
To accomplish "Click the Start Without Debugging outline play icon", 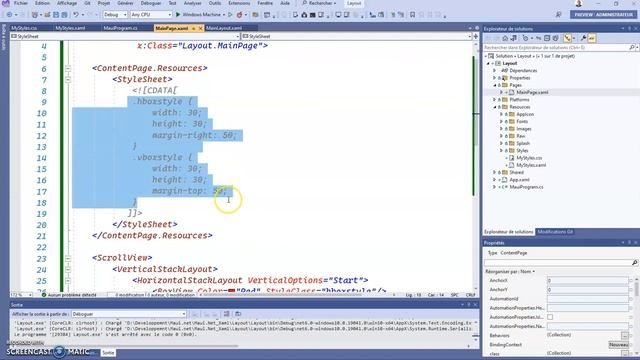I will (230, 15).
